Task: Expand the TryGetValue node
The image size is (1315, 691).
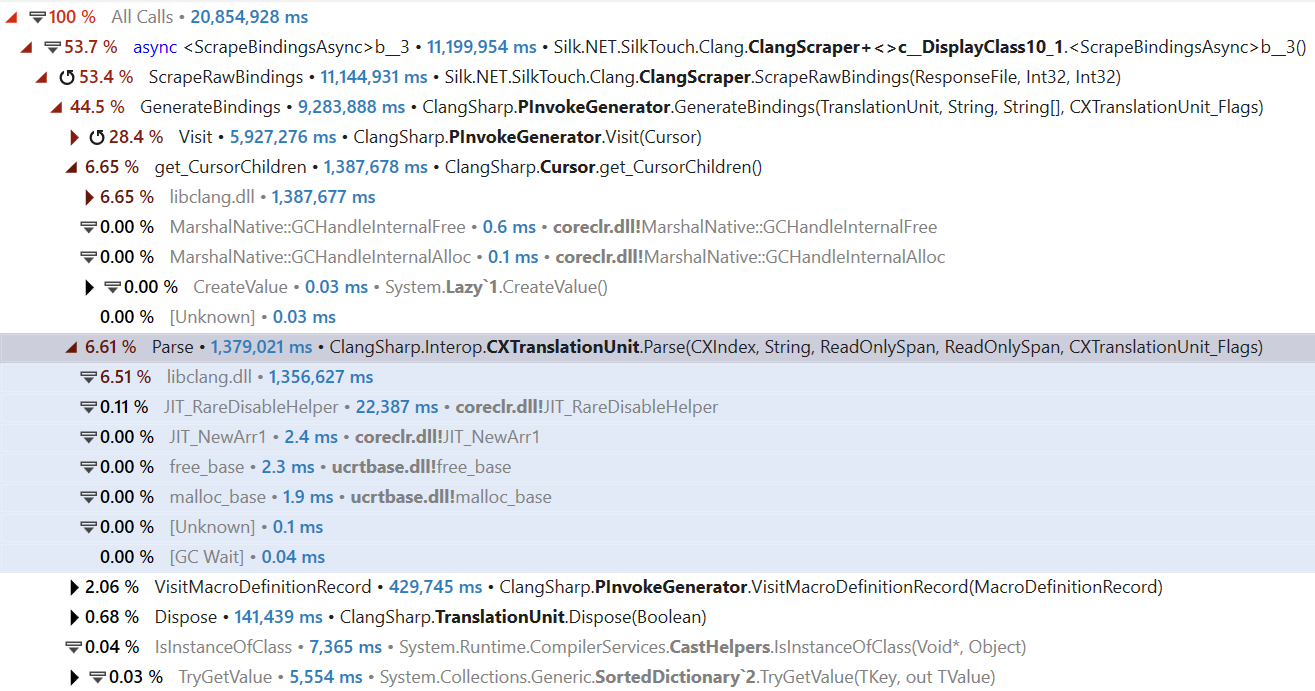Action: coord(74,677)
